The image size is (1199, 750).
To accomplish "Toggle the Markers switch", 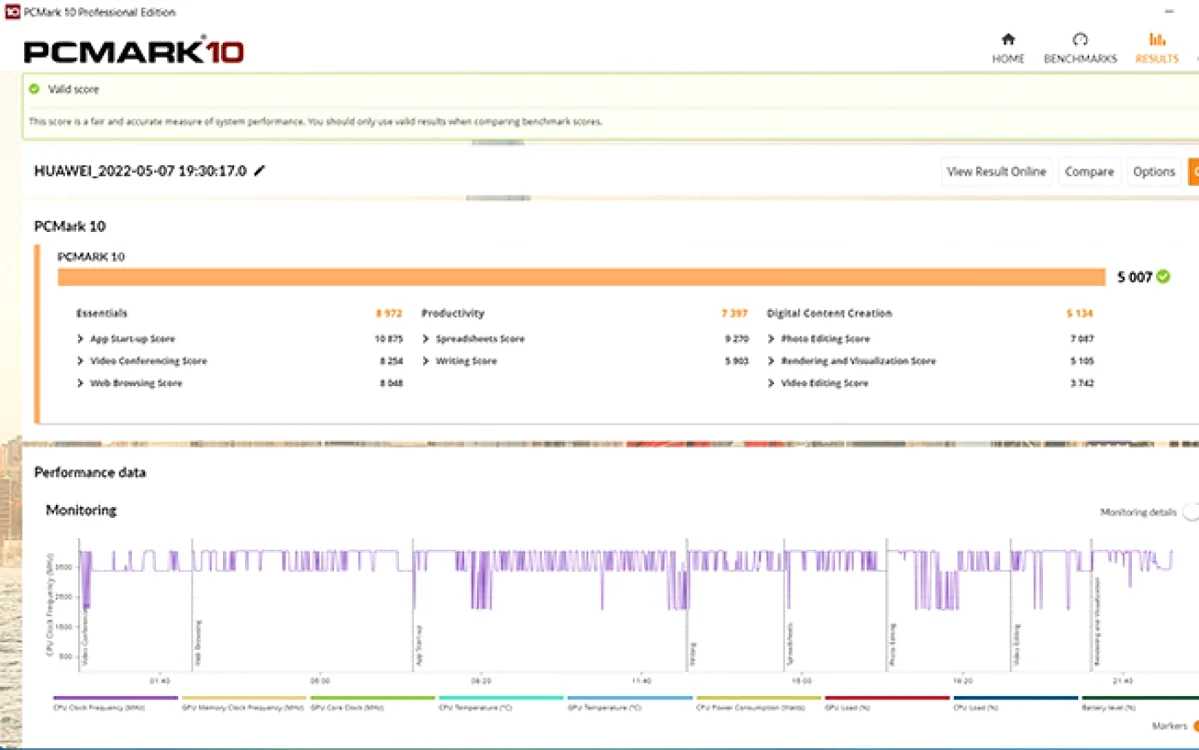I will [1195, 726].
